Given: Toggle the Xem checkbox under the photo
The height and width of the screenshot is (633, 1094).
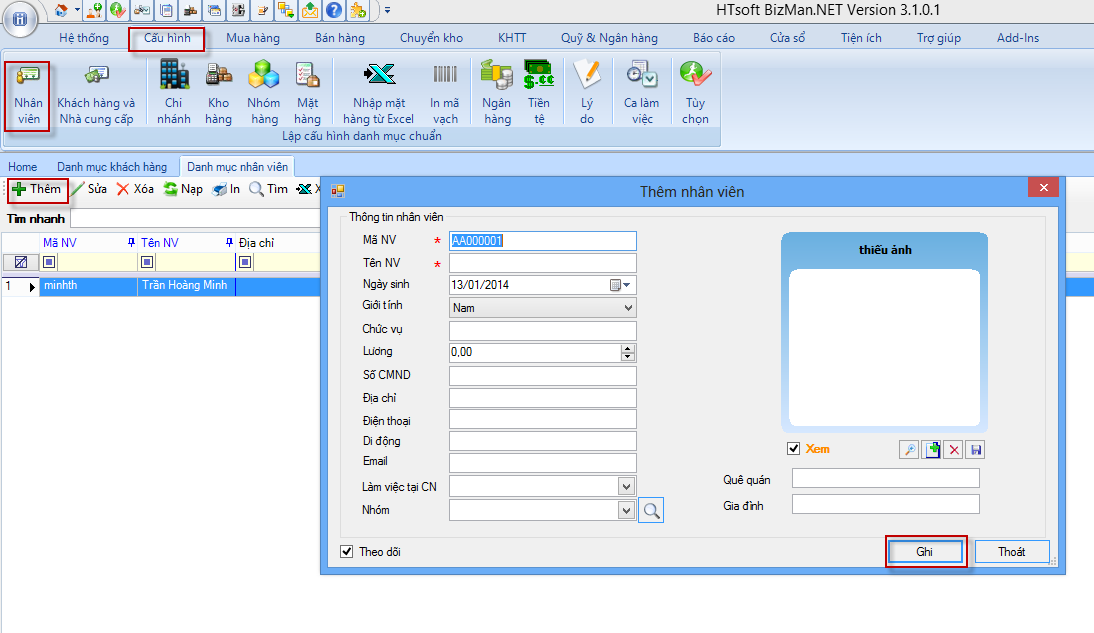Looking at the screenshot, I should click(794, 448).
